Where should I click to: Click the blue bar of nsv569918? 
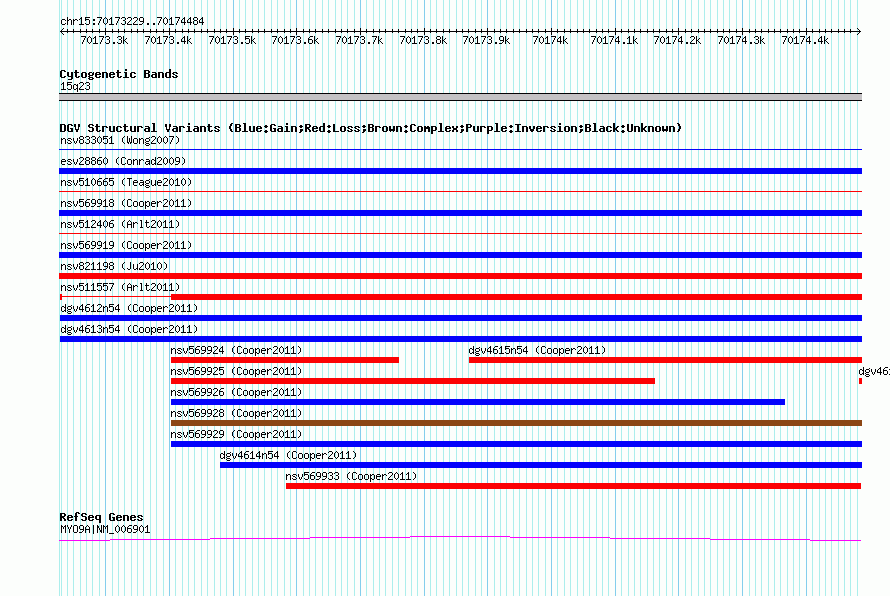[x=460, y=213]
